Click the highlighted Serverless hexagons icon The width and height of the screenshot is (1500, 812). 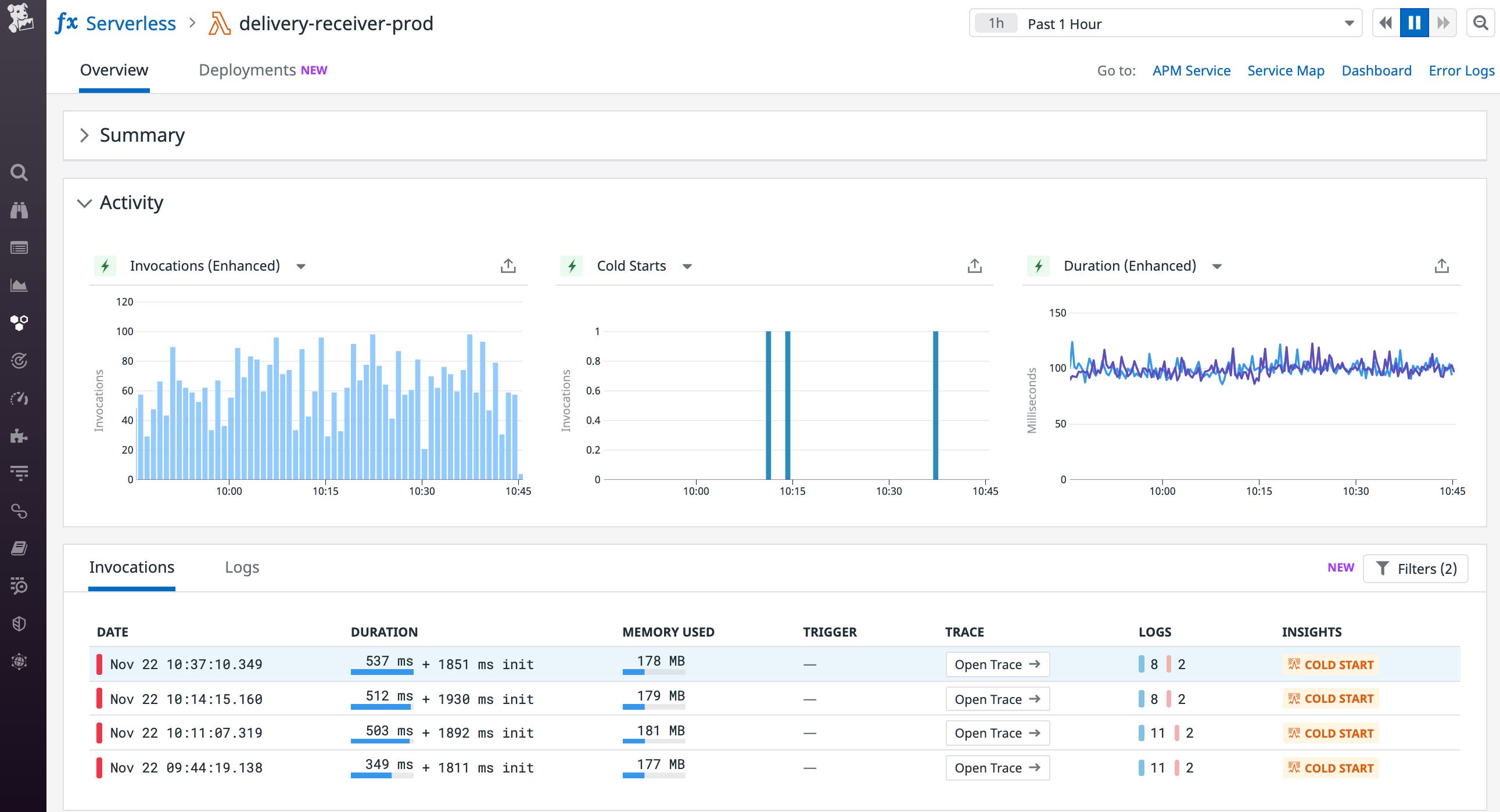(19, 323)
